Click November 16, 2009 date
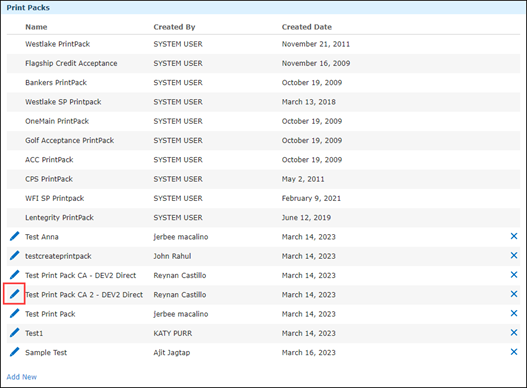The height and width of the screenshot is (388, 527). point(316,63)
